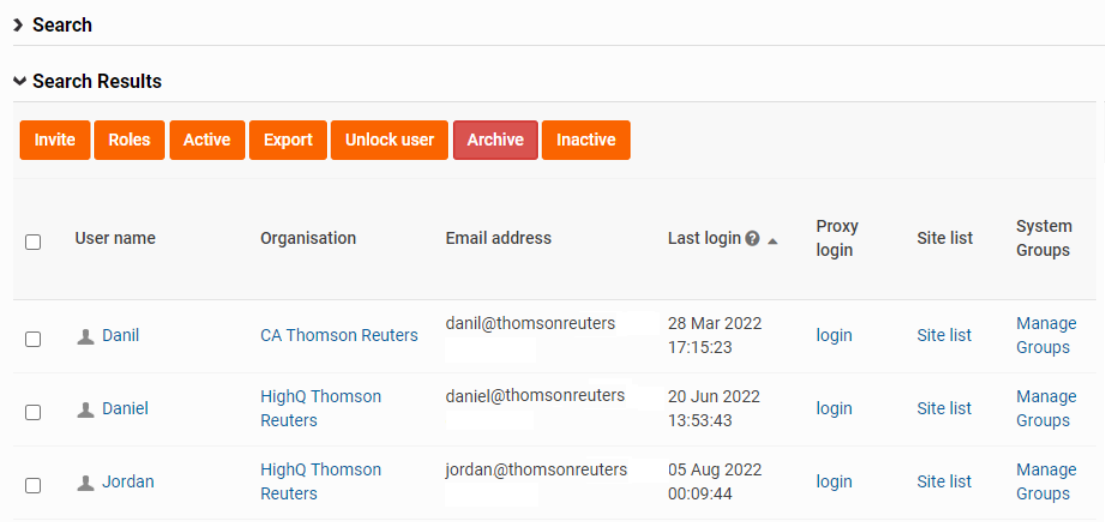Image resolution: width=1105 pixels, height=522 pixels.
Task: Open the Roles action
Action: (129, 140)
